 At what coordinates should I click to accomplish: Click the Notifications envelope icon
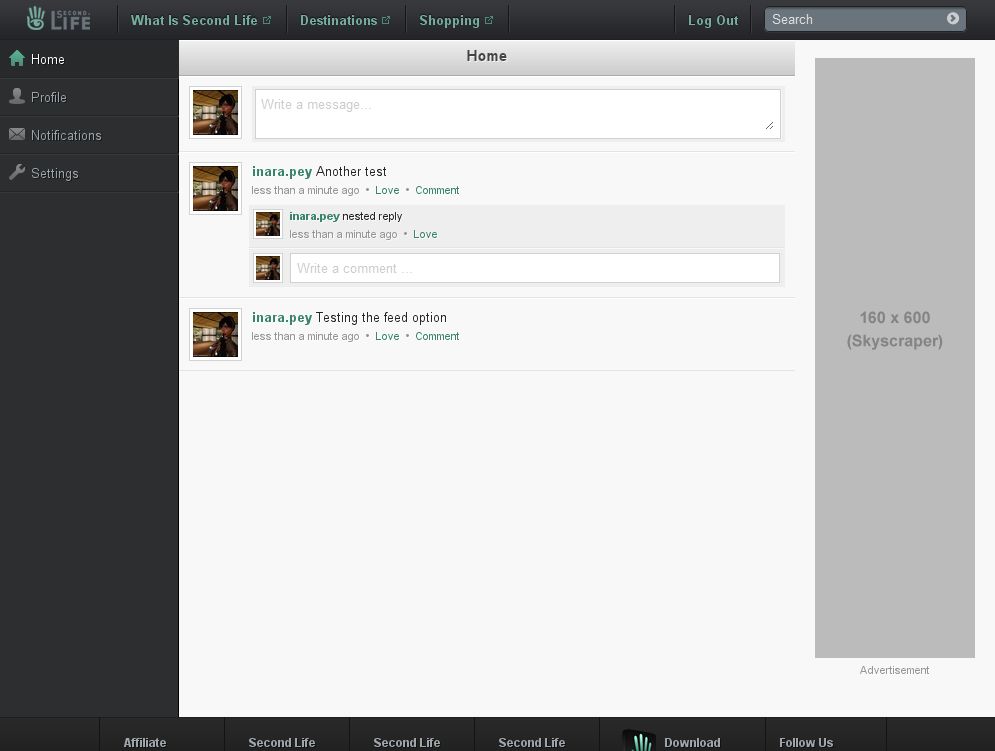point(17,135)
